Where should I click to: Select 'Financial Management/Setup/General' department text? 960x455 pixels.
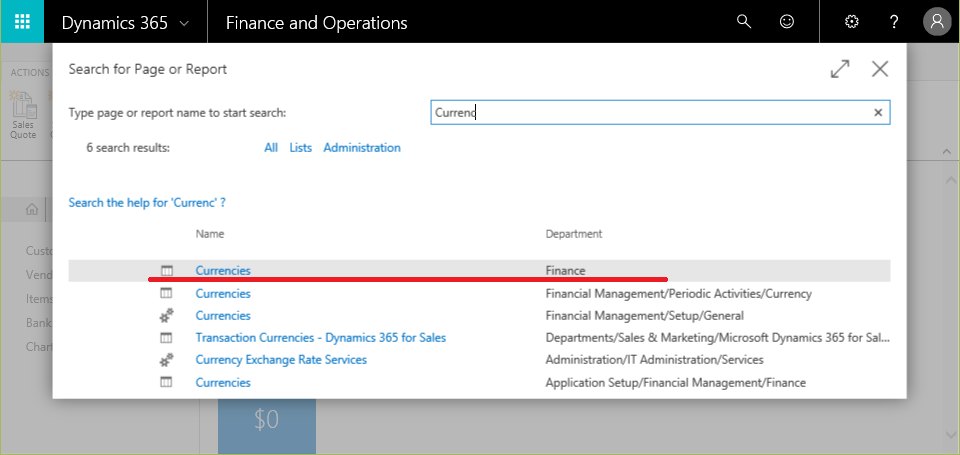[x=645, y=315]
